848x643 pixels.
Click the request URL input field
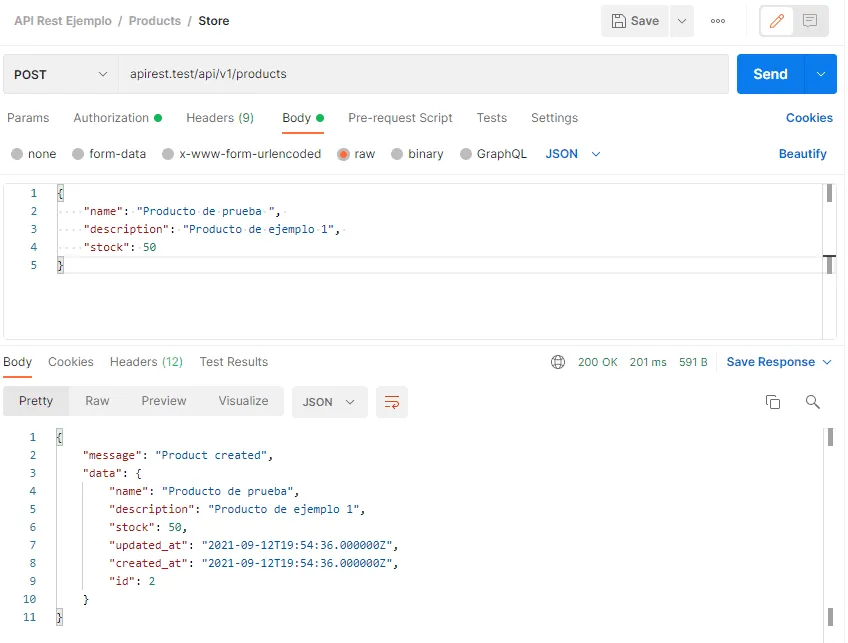400,73
